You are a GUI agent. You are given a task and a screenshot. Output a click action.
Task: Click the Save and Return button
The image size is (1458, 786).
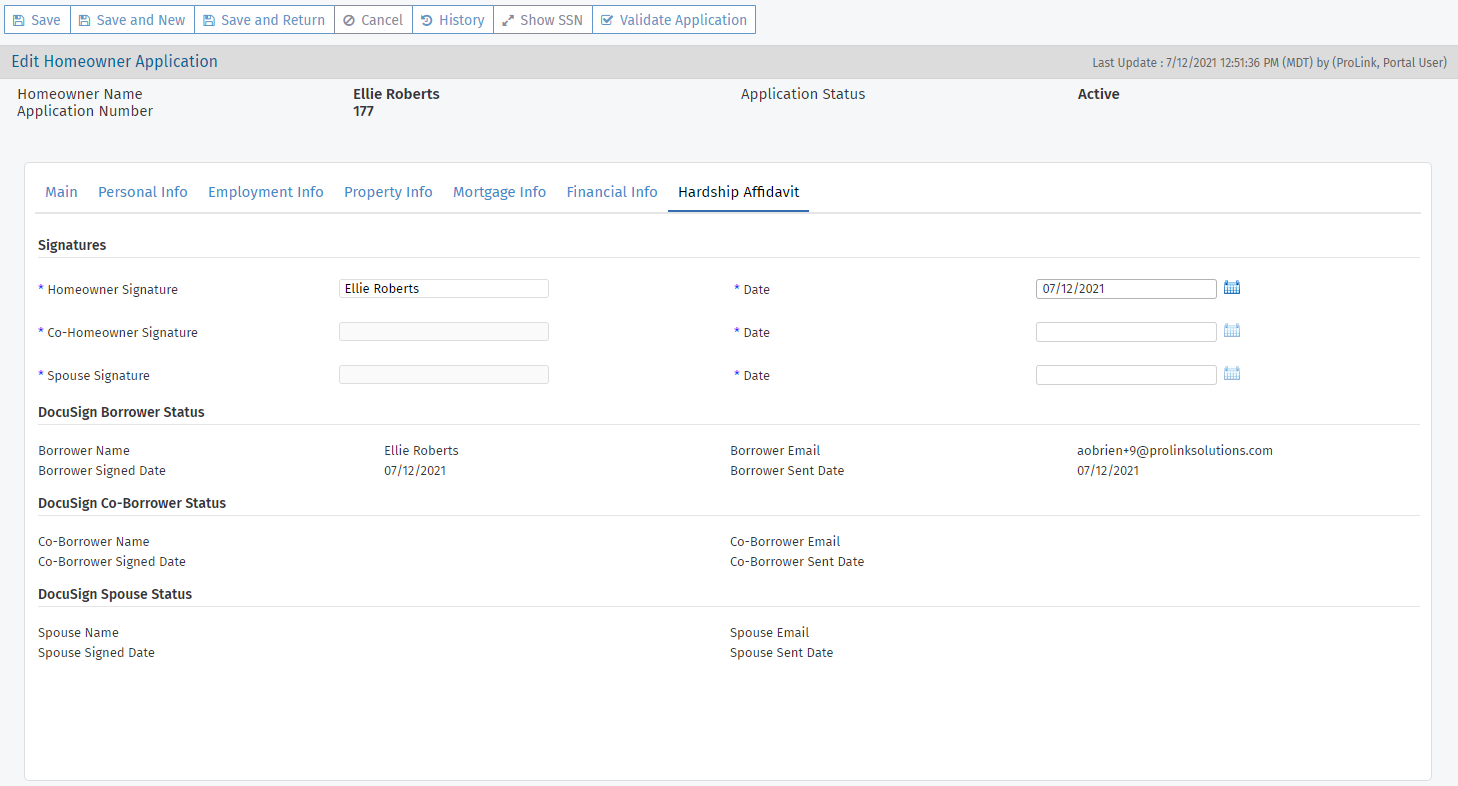(x=262, y=20)
